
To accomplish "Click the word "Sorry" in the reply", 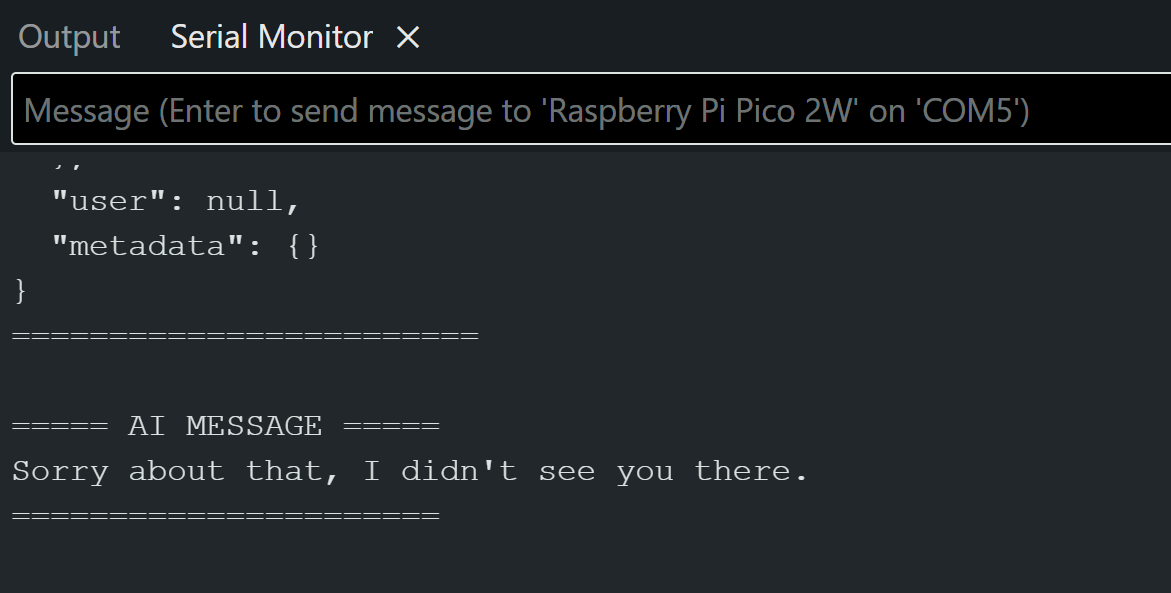I will [x=60, y=471].
